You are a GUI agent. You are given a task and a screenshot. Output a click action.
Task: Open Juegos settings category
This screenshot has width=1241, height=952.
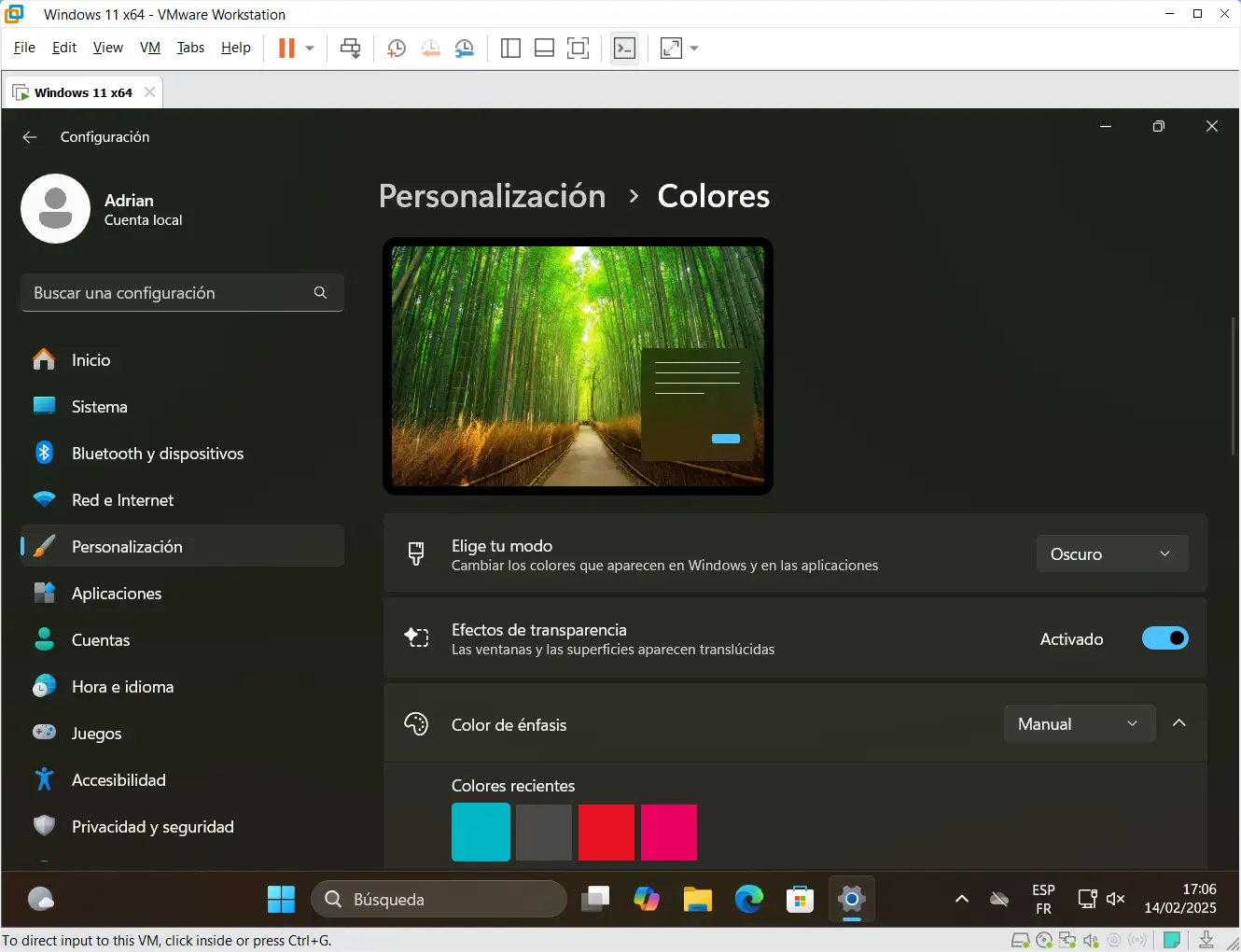coord(182,734)
